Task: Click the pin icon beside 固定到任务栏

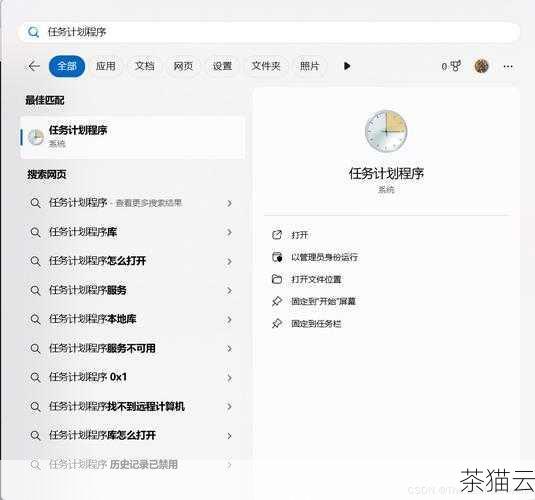Action: click(x=277, y=324)
